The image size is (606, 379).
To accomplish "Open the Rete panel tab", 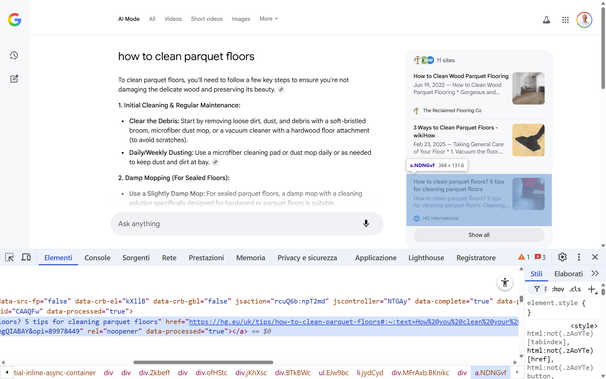I will tap(169, 258).
